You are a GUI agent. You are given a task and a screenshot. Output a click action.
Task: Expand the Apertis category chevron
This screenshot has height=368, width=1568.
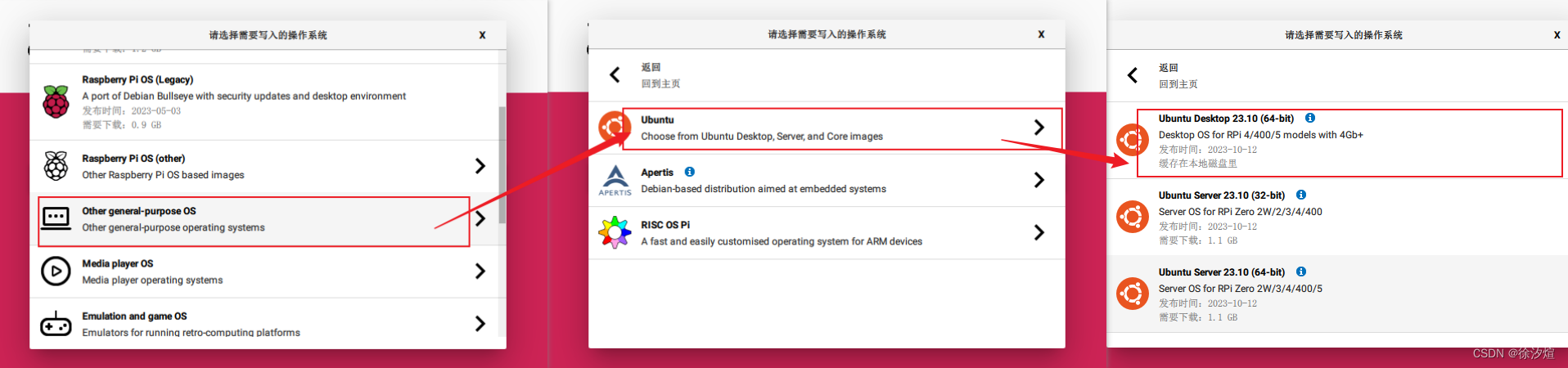[1039, 180]
